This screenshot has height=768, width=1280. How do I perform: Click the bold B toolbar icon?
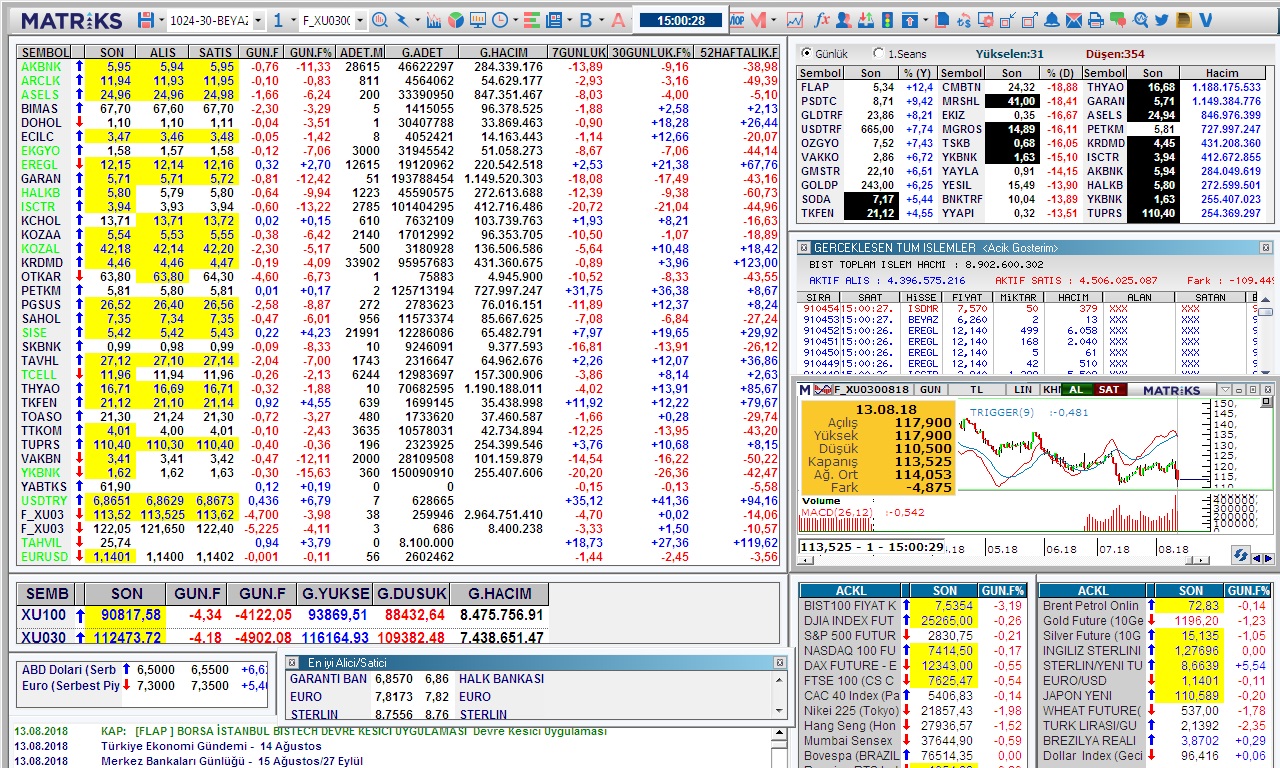tap(586, 20)
